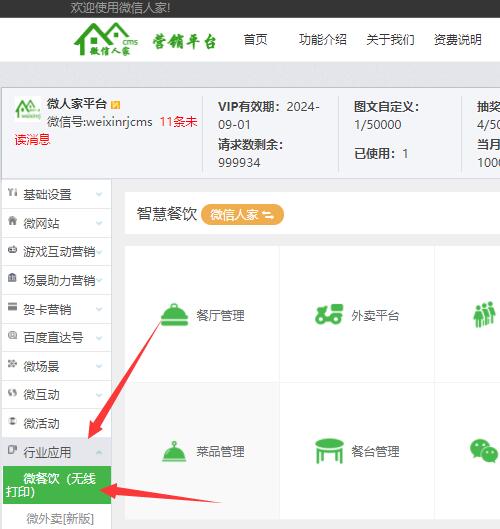The height and width of the screenshot is (529, 500).
Task: Click the 贺卡营销 card icon
Action: [x=12, y=306]
